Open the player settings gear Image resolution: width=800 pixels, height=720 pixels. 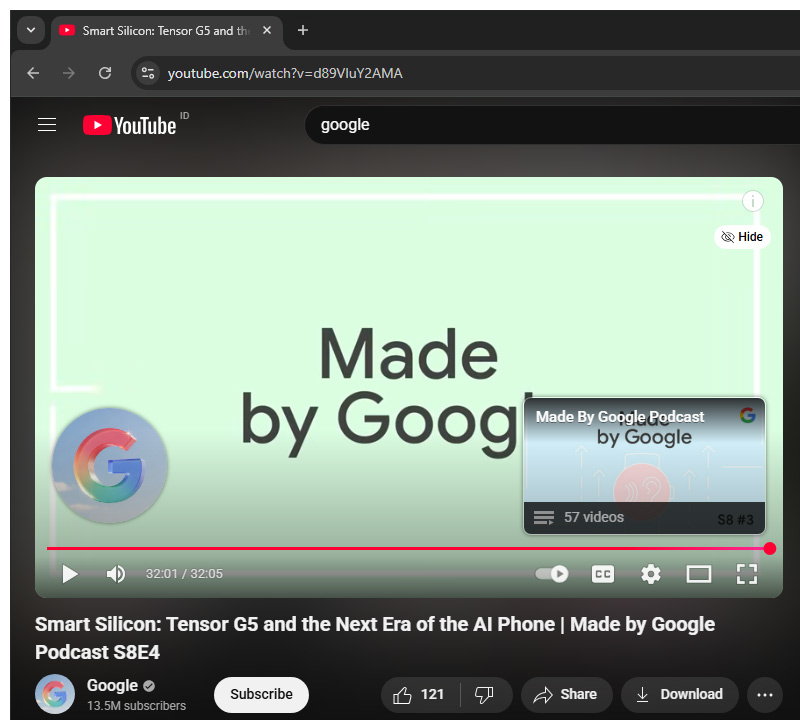click(651, 574)
